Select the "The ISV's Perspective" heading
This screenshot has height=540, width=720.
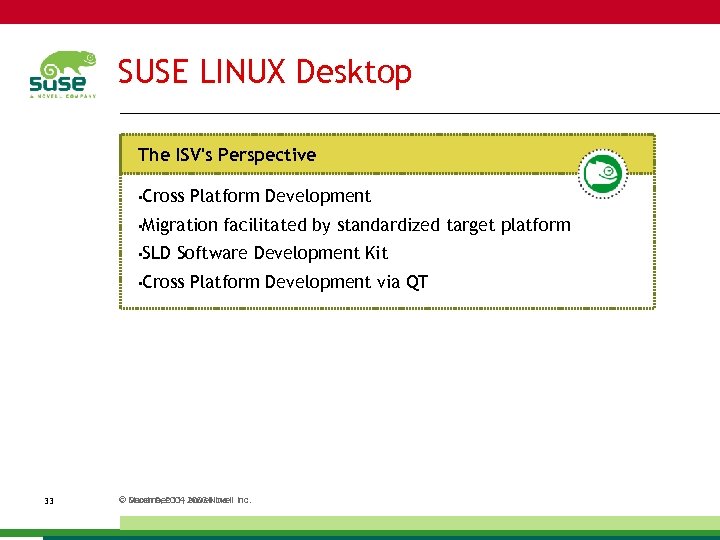click(x=227, y=155)
